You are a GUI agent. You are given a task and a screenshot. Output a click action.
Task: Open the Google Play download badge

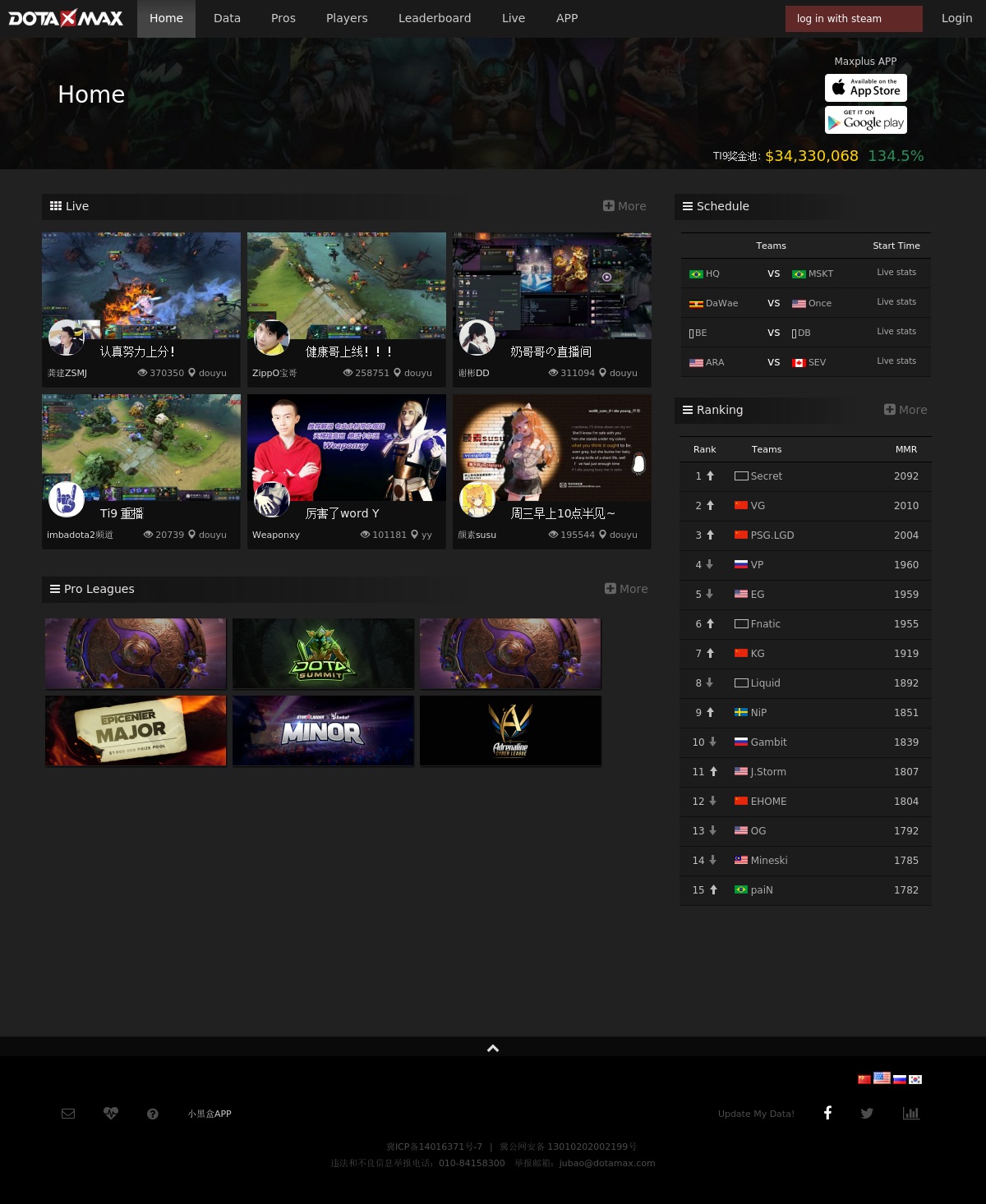[x=866, y=120]
